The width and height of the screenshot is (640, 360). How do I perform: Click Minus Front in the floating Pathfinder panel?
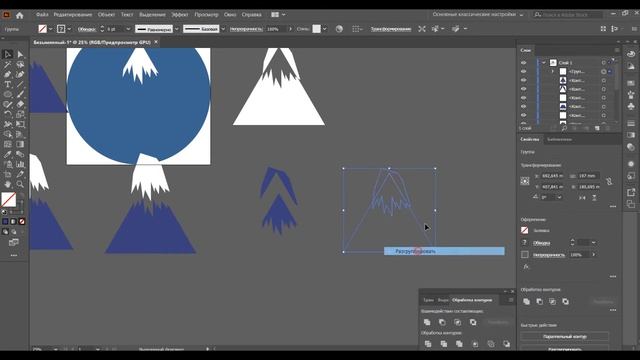pyautogui.click(x=442, y=322)
